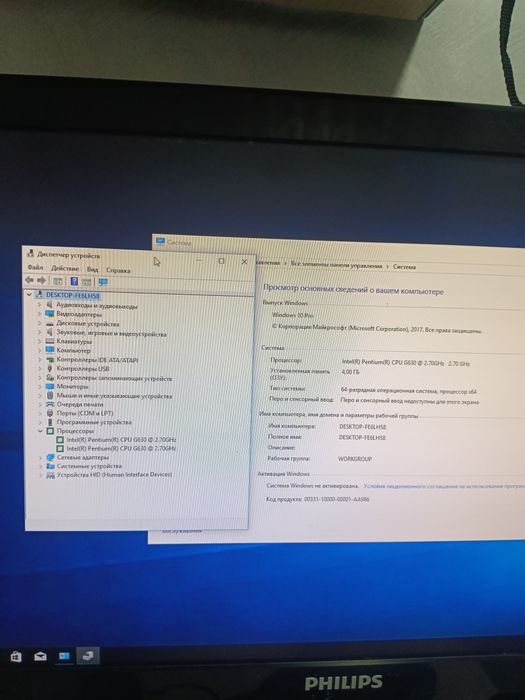Expand Дисковые устройства
Image resolution: width=525 pixels, height=700 pixels.
click(x=39, y=322)
